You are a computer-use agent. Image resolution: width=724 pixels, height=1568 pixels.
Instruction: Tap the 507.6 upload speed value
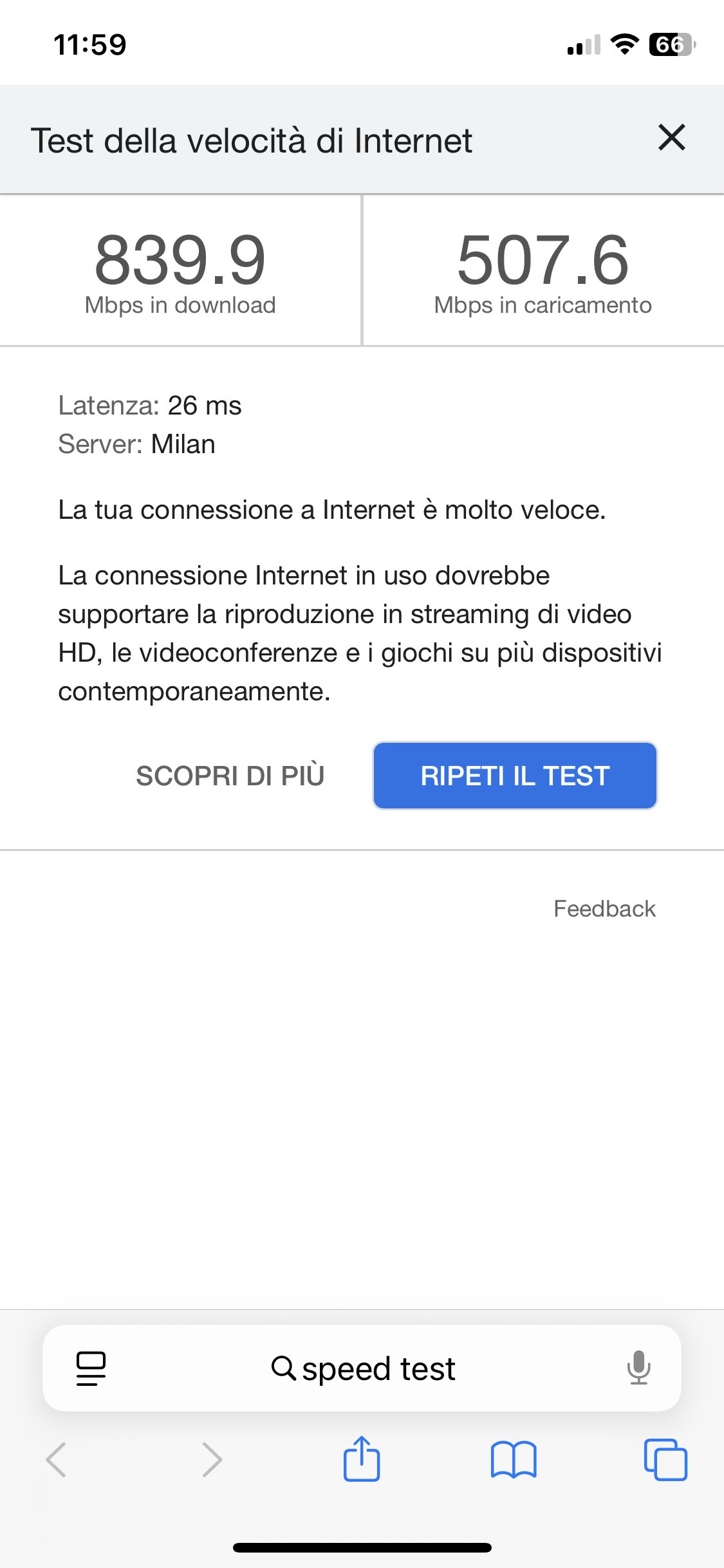point(543,260)
